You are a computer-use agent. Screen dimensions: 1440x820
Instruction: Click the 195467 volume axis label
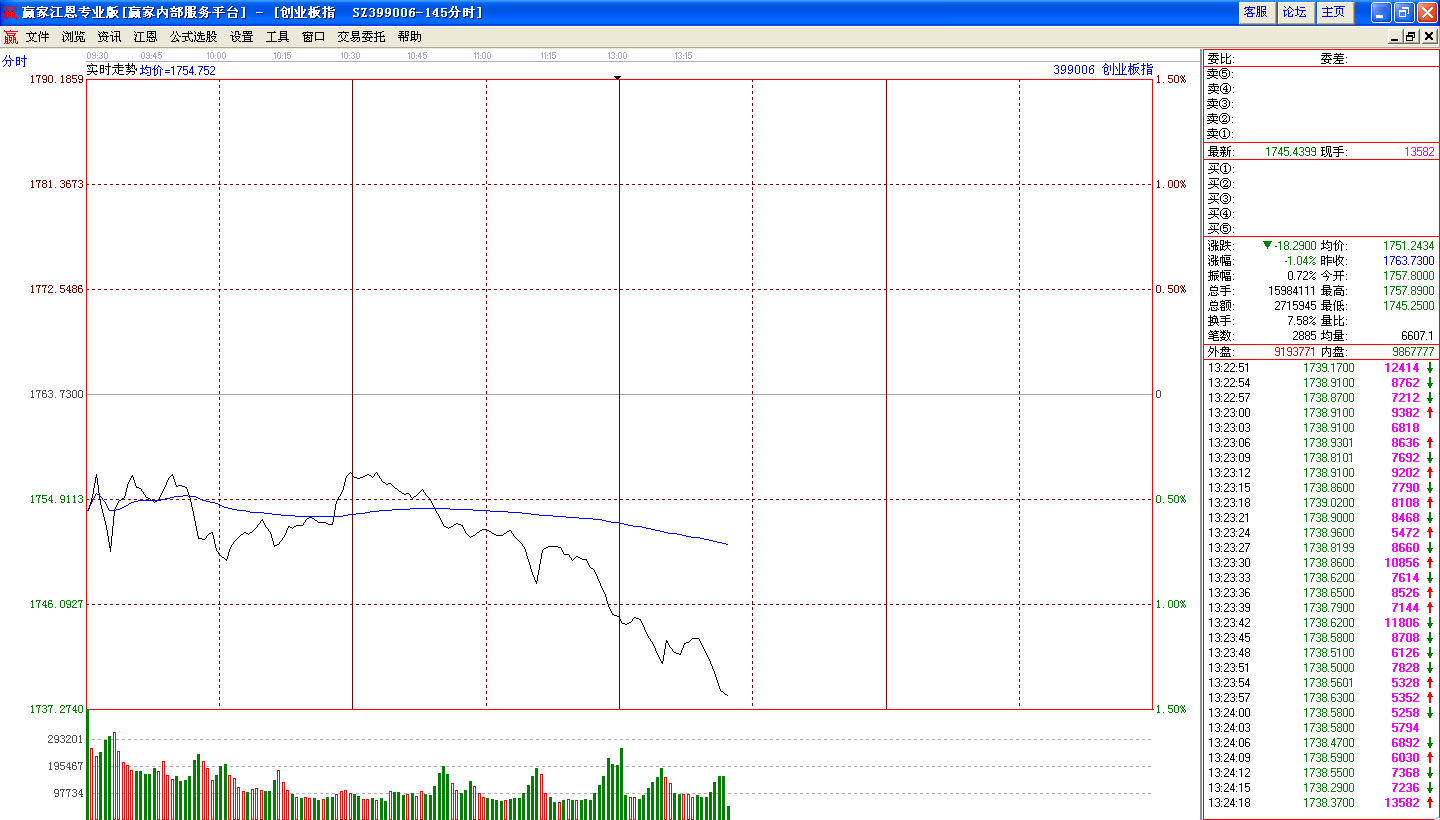[x=65, y=766]
